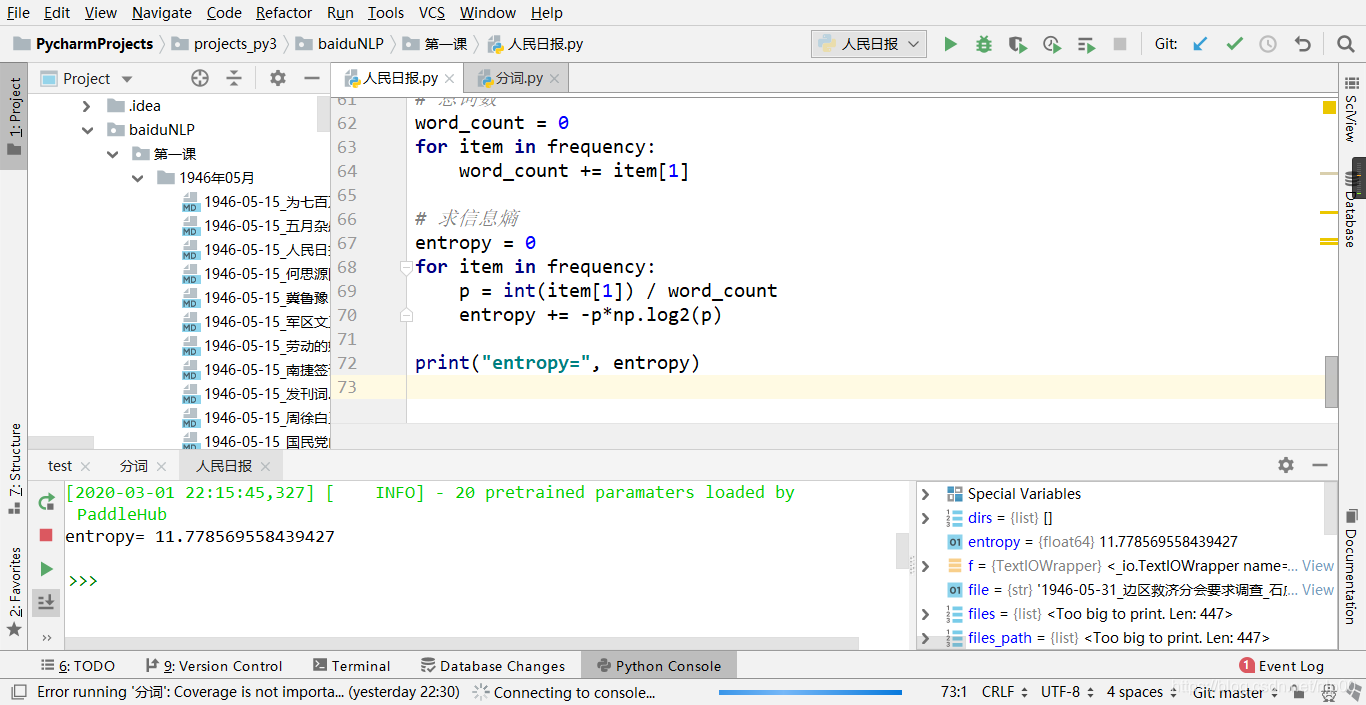Viewport: 1366px width, 705px height.
Task: Rerun the console with the green rerun icon
Action: [x=46, y=502]
